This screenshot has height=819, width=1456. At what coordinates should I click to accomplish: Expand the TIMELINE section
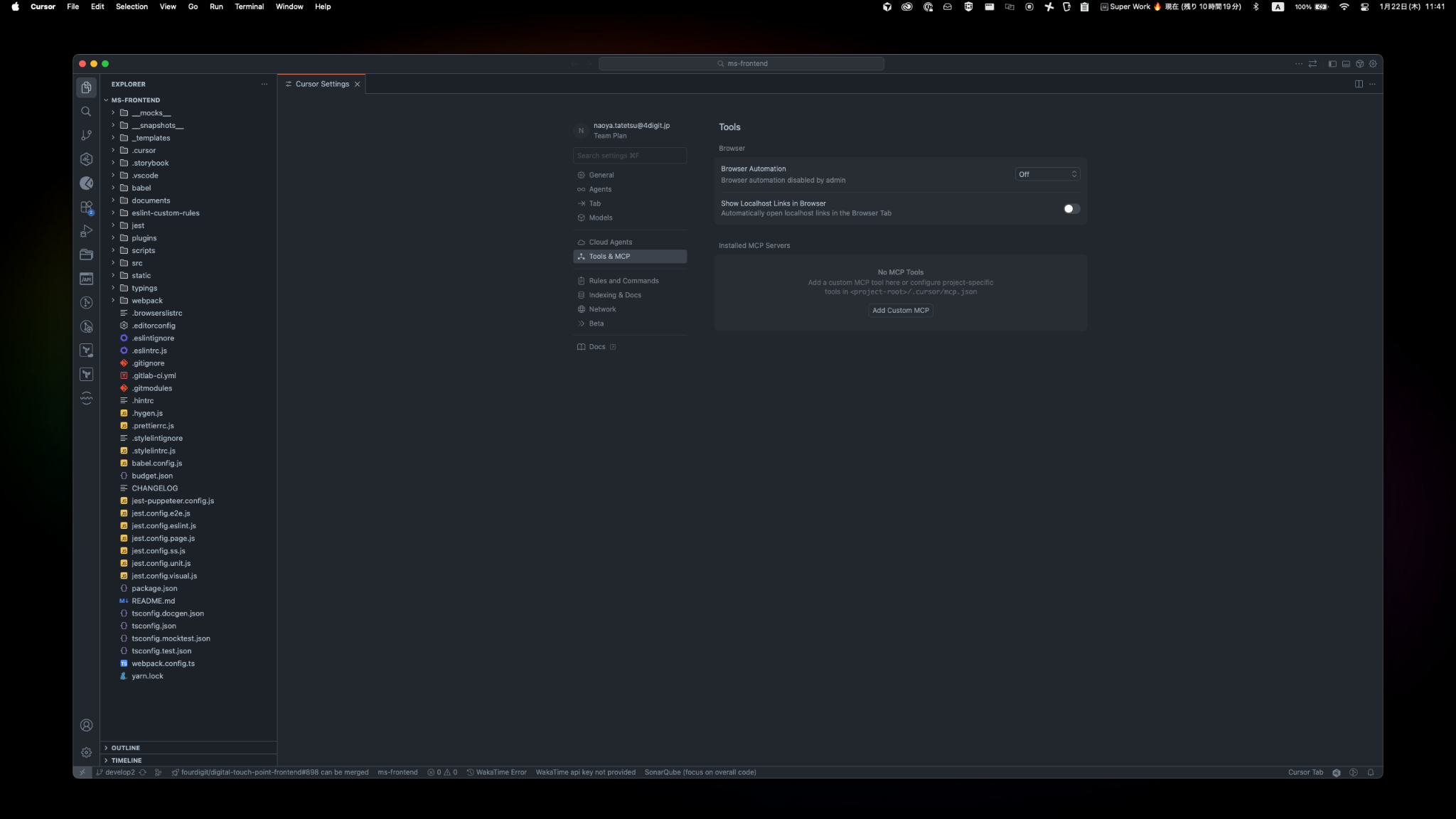[188, 760]
